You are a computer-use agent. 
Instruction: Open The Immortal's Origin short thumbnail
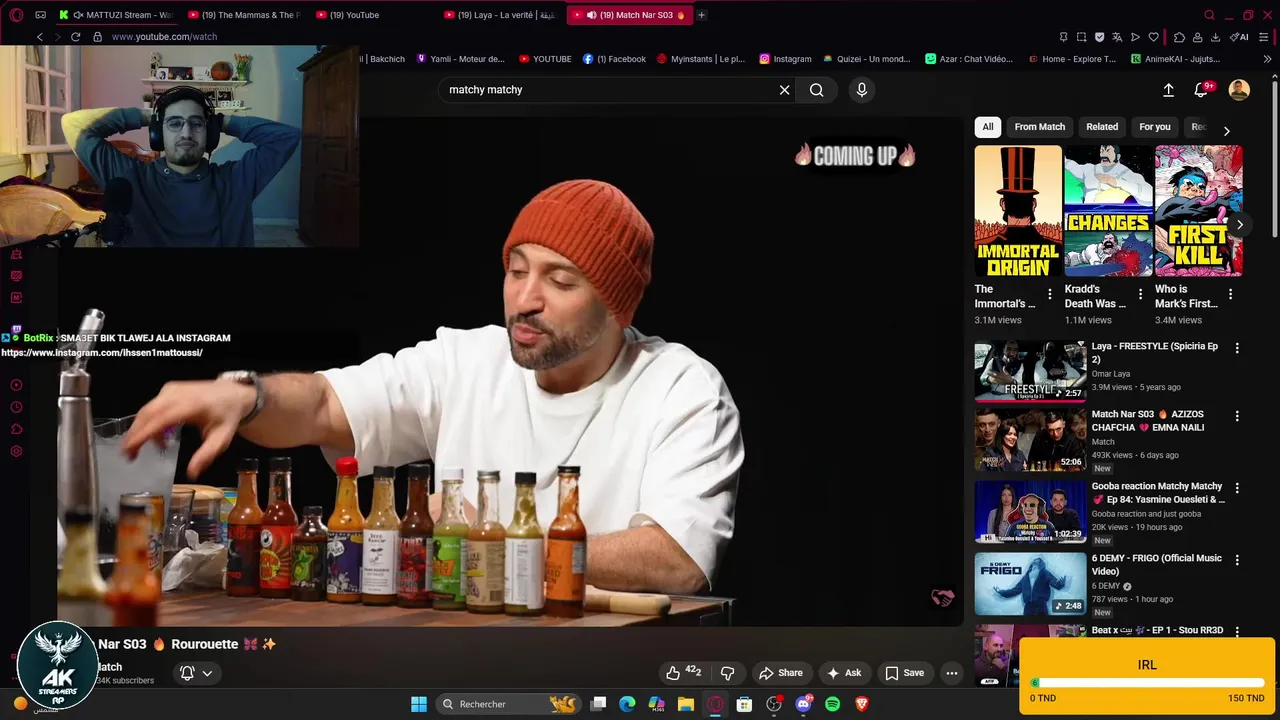pos(1018,211)
